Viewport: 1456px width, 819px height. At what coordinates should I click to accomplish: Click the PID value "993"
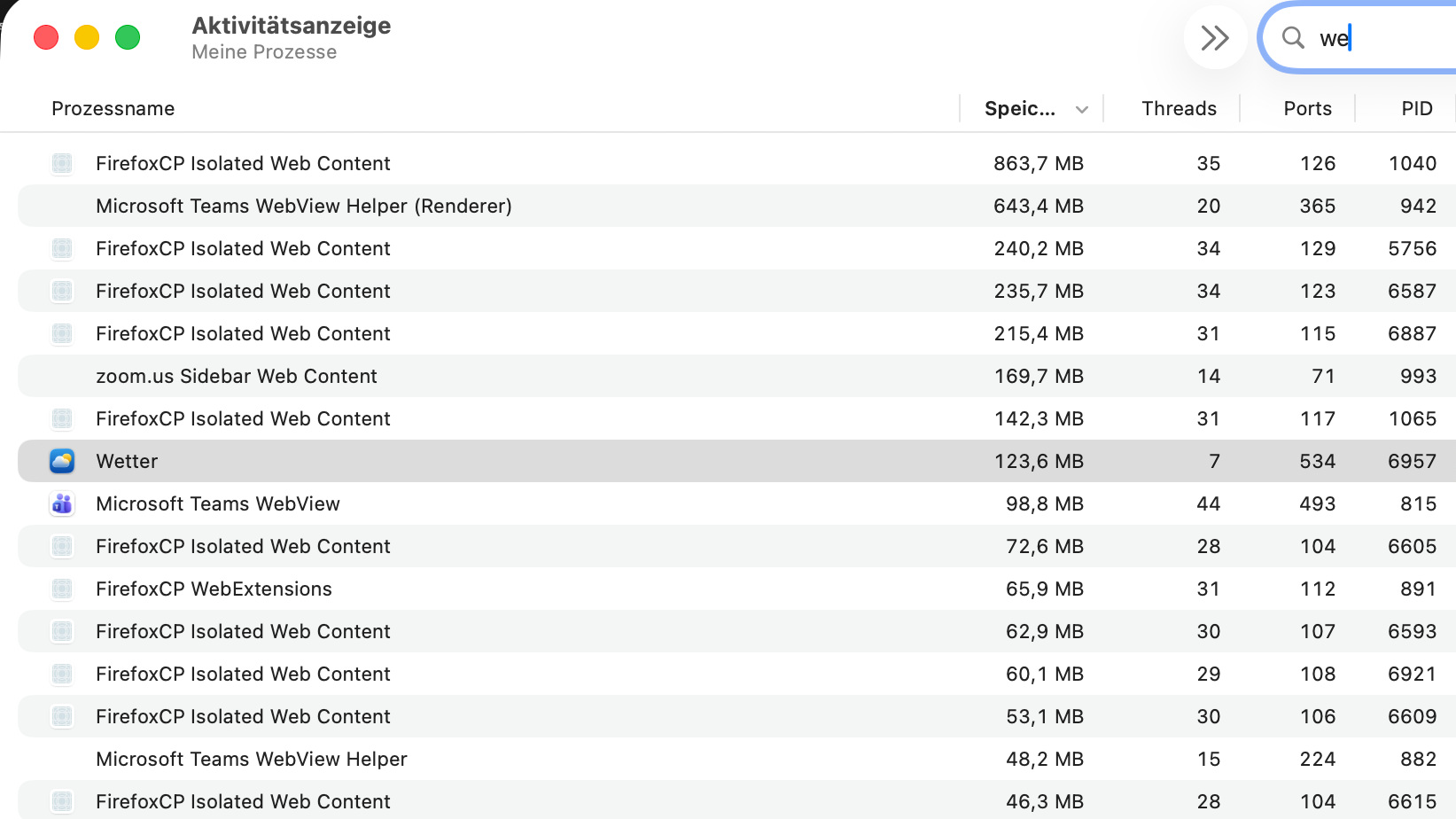coord(1419,376)
